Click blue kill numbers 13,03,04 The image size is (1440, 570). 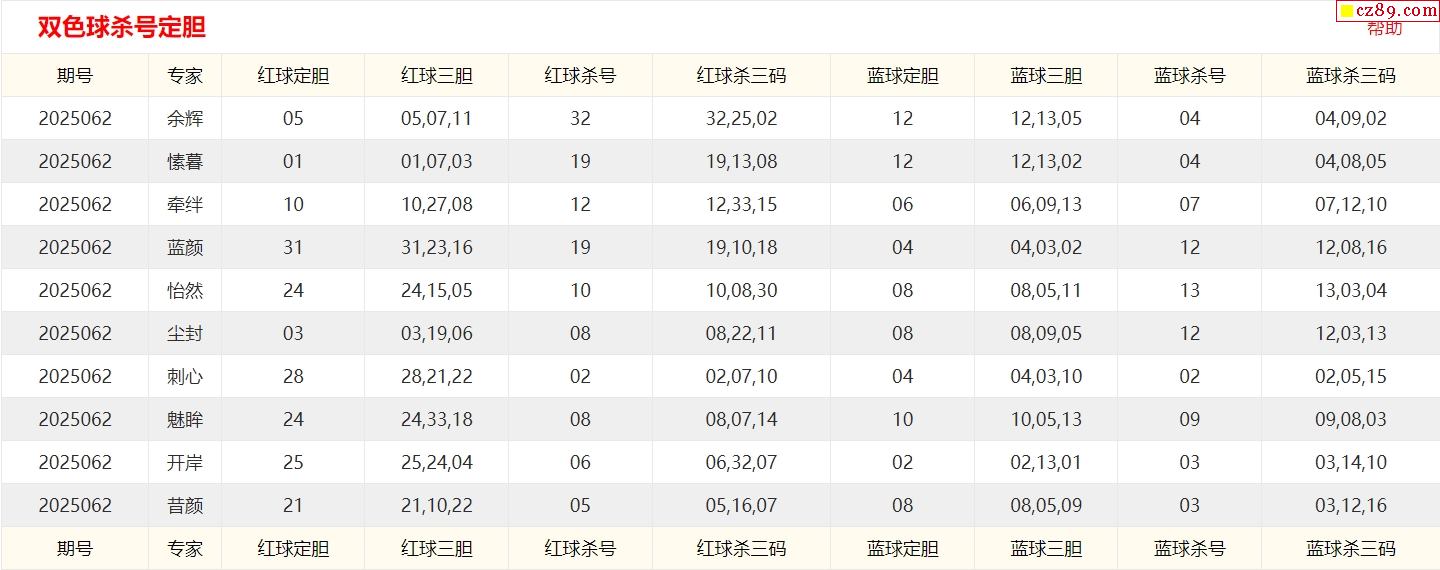pyautogui.click(x=1351, y=291)
